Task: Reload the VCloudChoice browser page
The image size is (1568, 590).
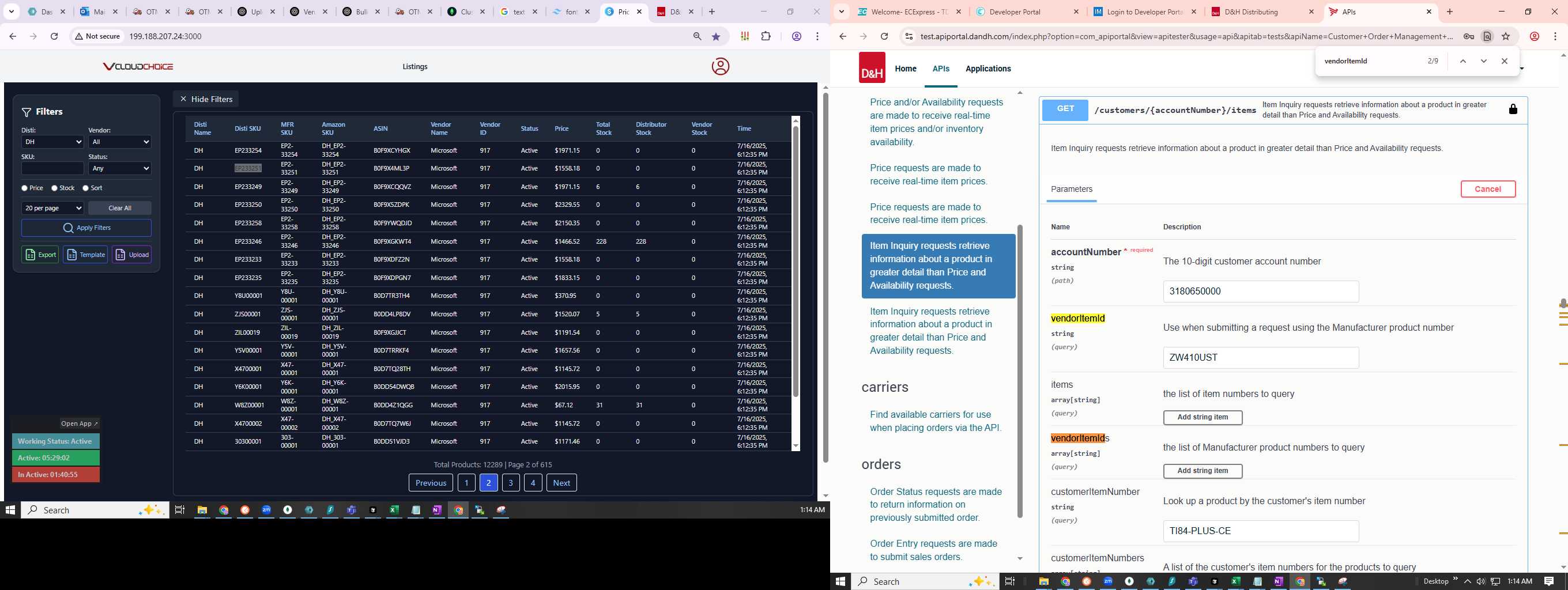Action: tap(54, 36)
